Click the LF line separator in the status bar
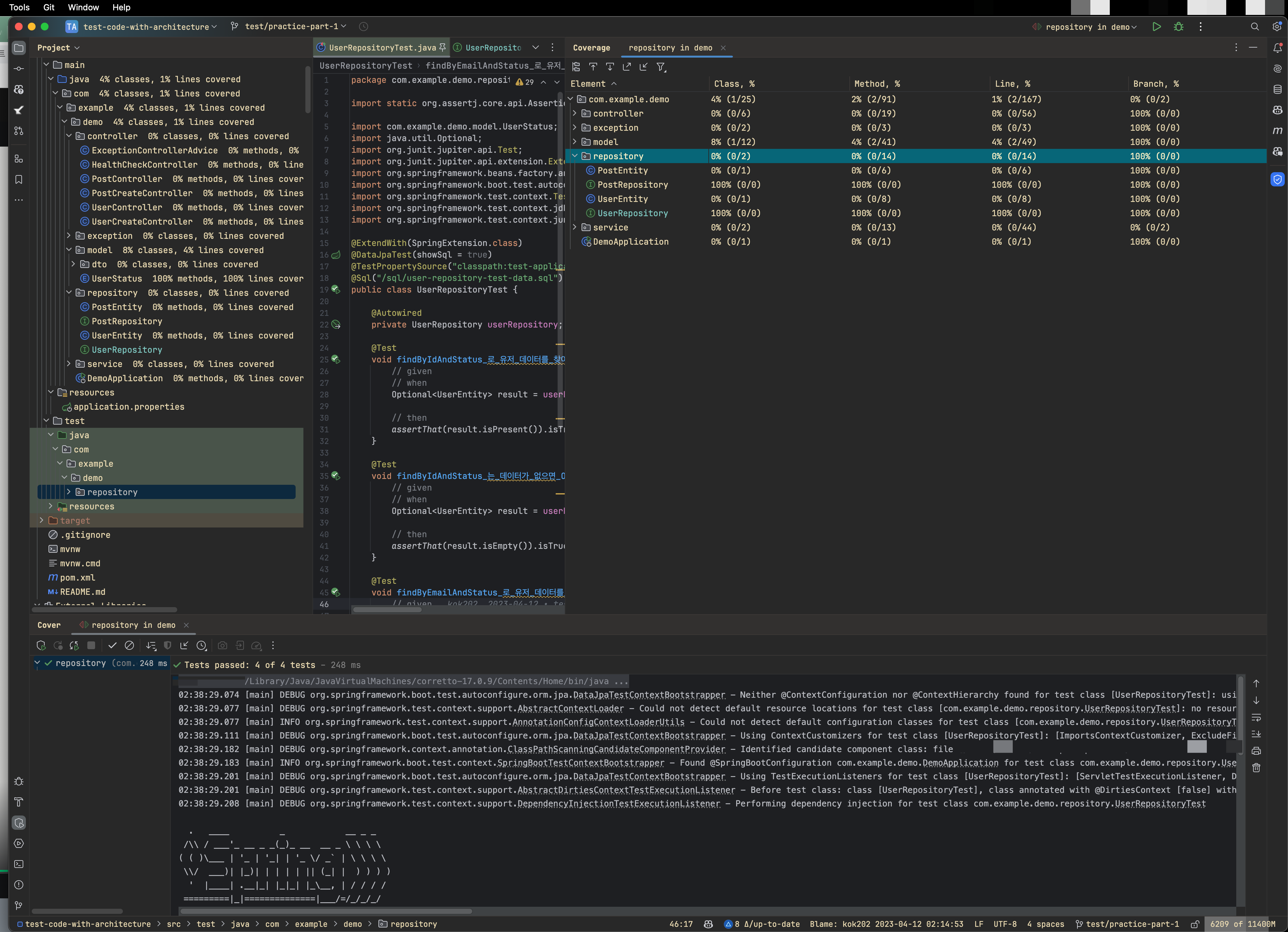1288x932 pixels. click(x=978, y=925)
